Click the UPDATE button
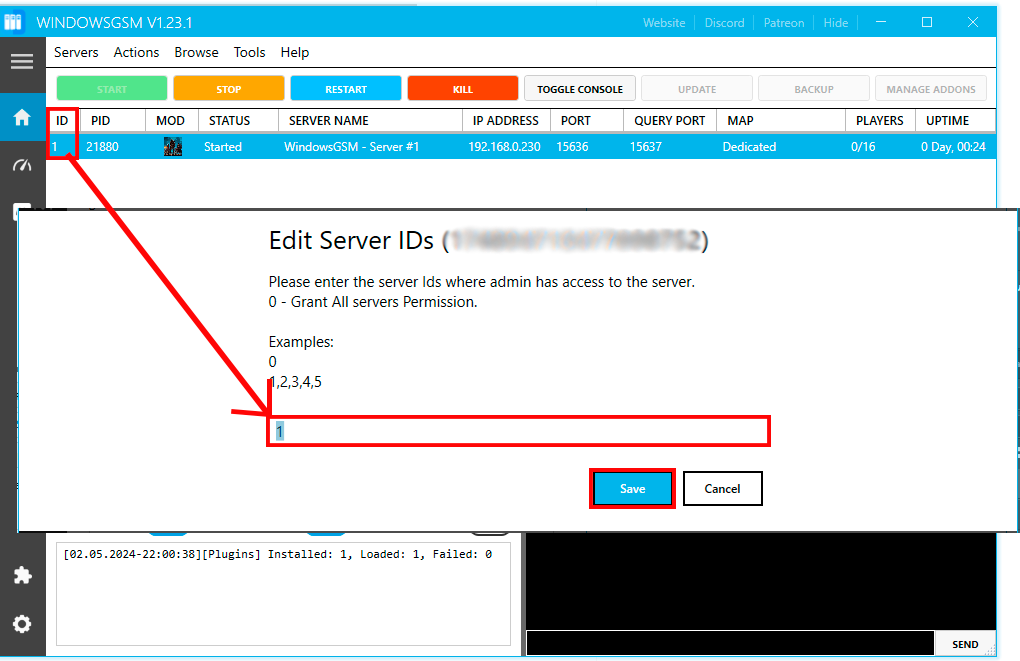This screenshot has height=661, width=1020. (697, 88)
